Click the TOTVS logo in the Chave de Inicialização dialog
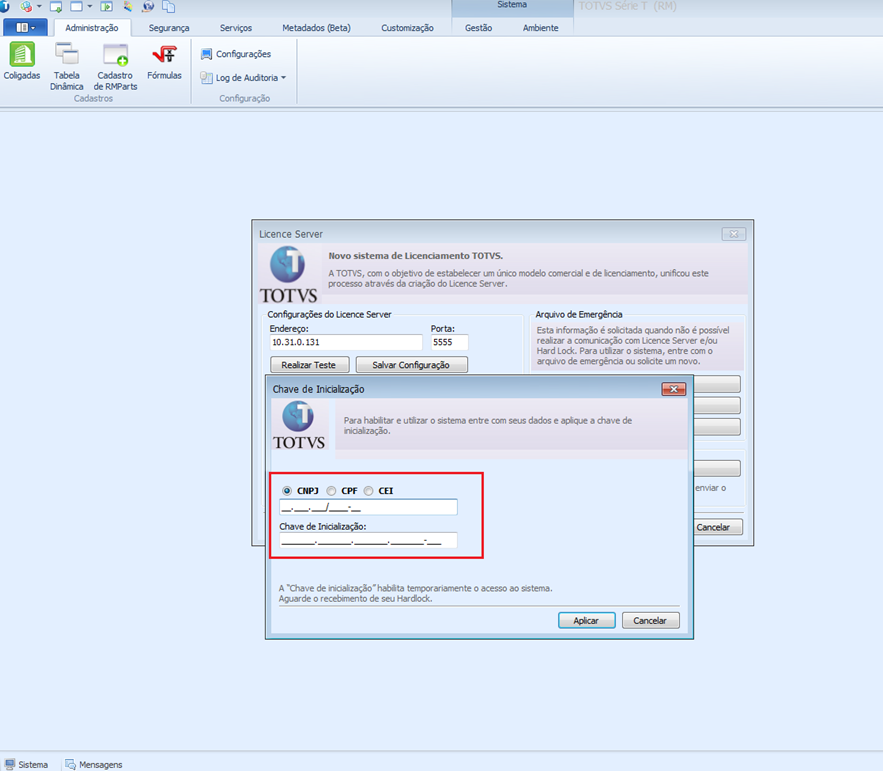 pyautogui.click(x=299, y=426)
